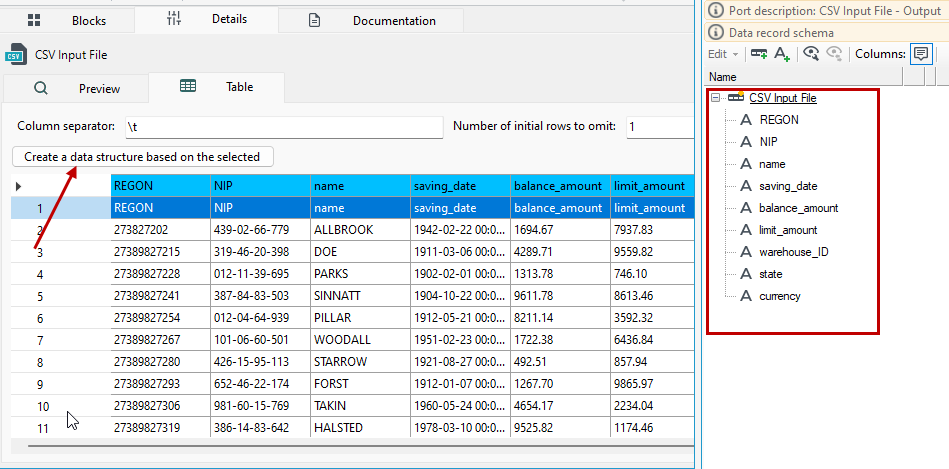Click the Name column header in schema panel

pos(804,77)
